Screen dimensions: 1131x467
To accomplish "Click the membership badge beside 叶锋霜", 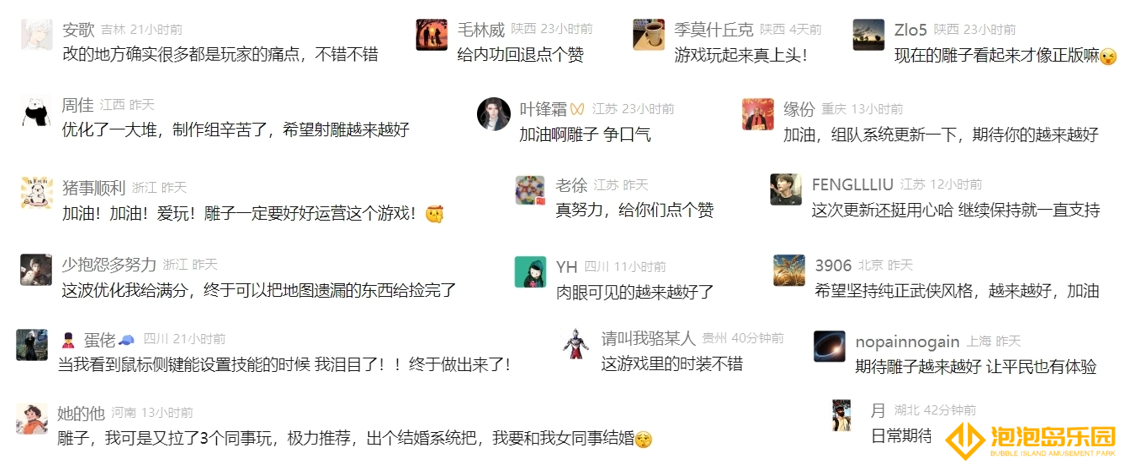I will pos(577,109).
